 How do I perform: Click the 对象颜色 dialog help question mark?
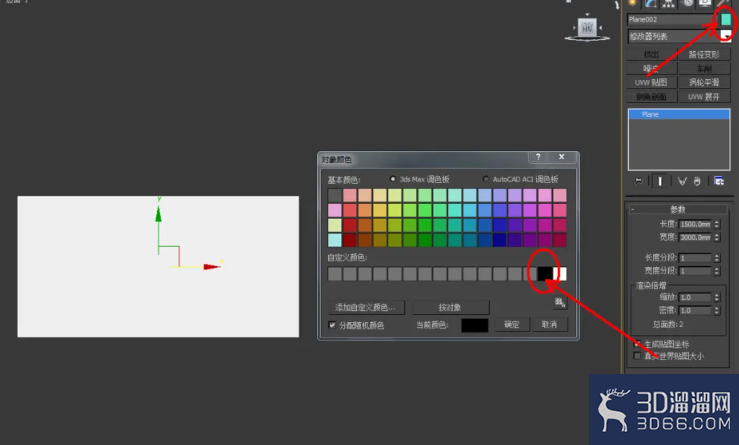pos(538,157)
